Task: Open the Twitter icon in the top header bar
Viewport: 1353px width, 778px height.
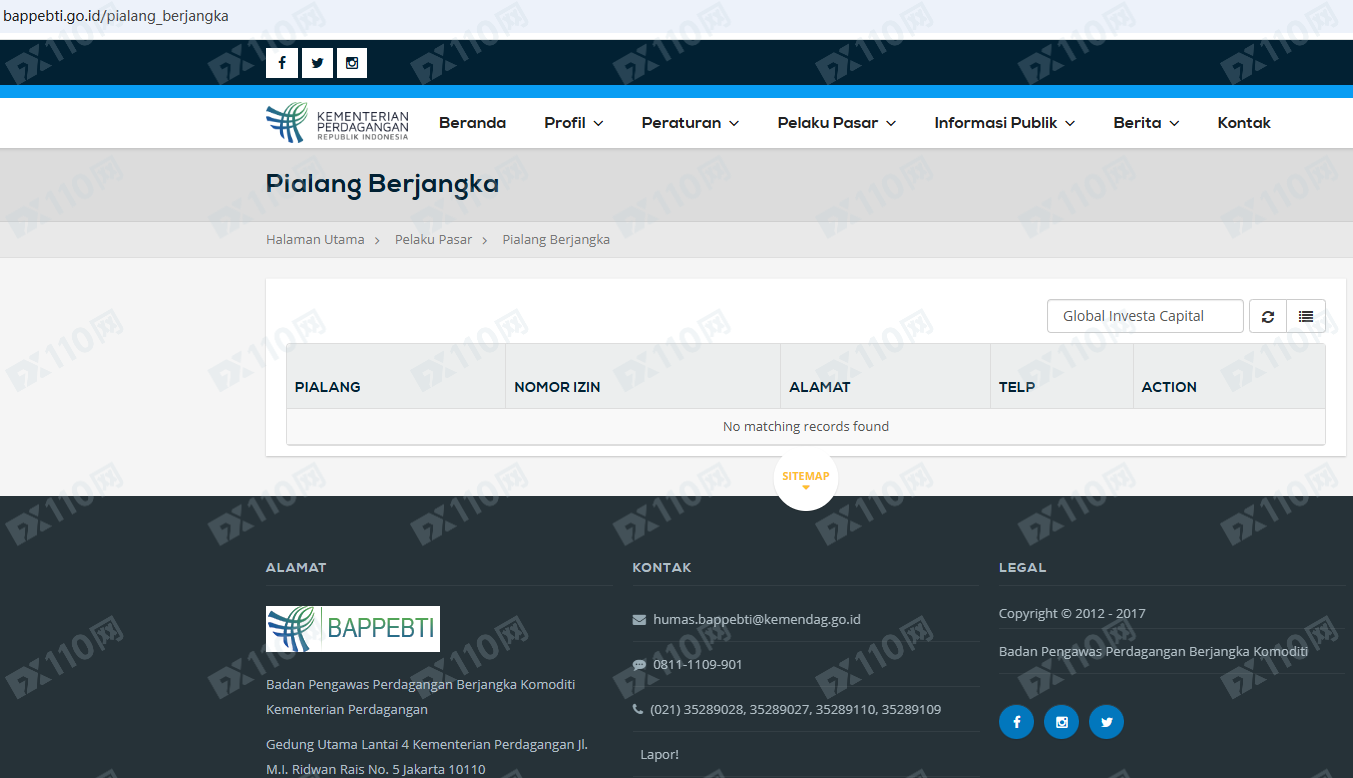Action: tap(317, 63)
